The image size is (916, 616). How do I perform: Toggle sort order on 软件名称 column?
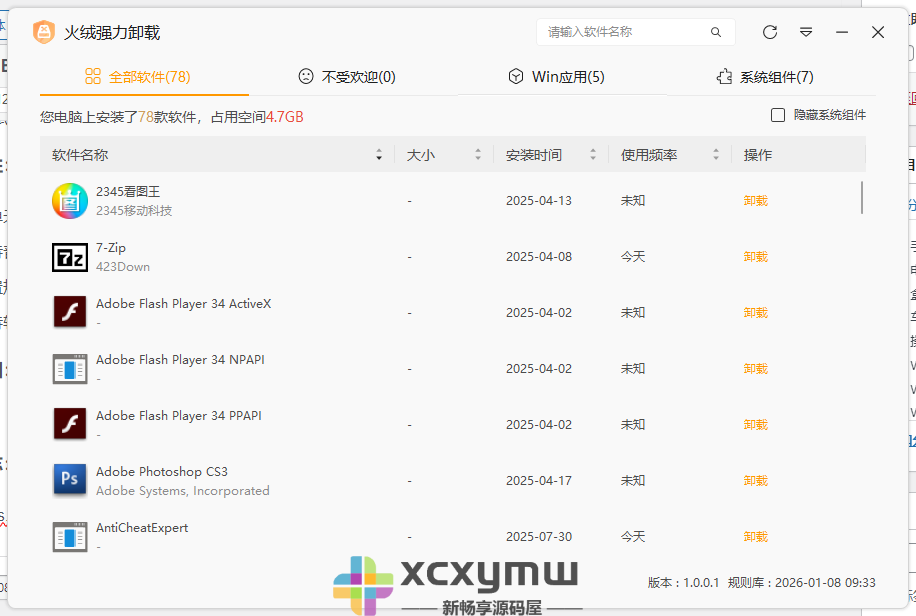coord(378,154)
